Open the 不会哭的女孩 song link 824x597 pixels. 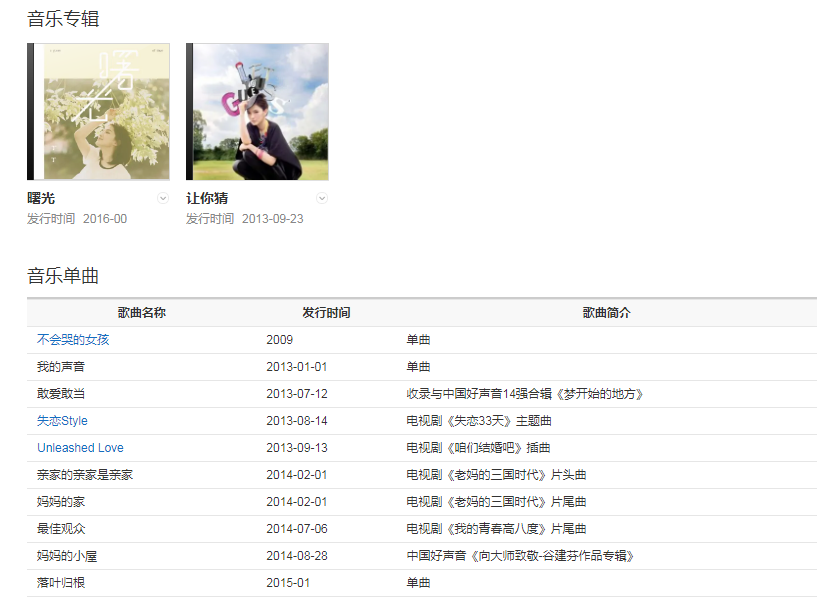73,340
